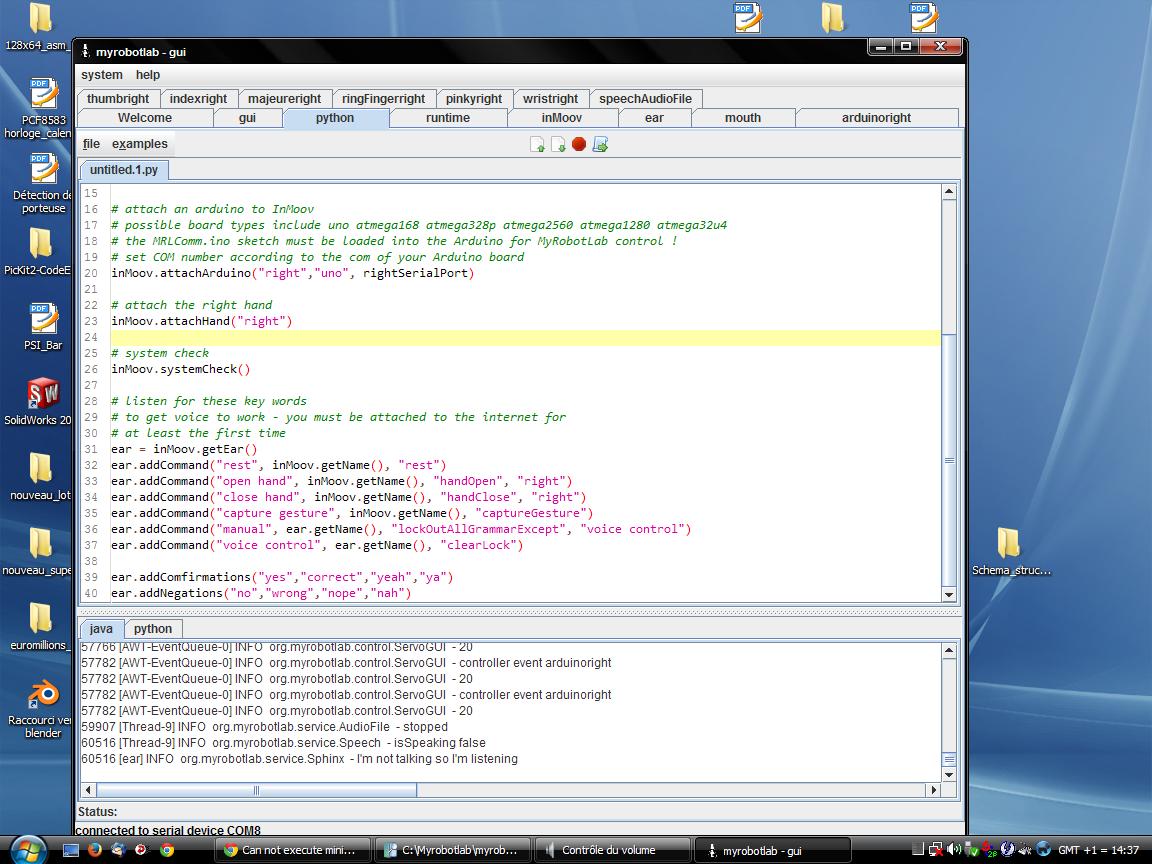The height and width of the screenshot is (864, 1152).
Task: Click the line ear = inMoov.getEar()
Action: [x=184, y=449]
